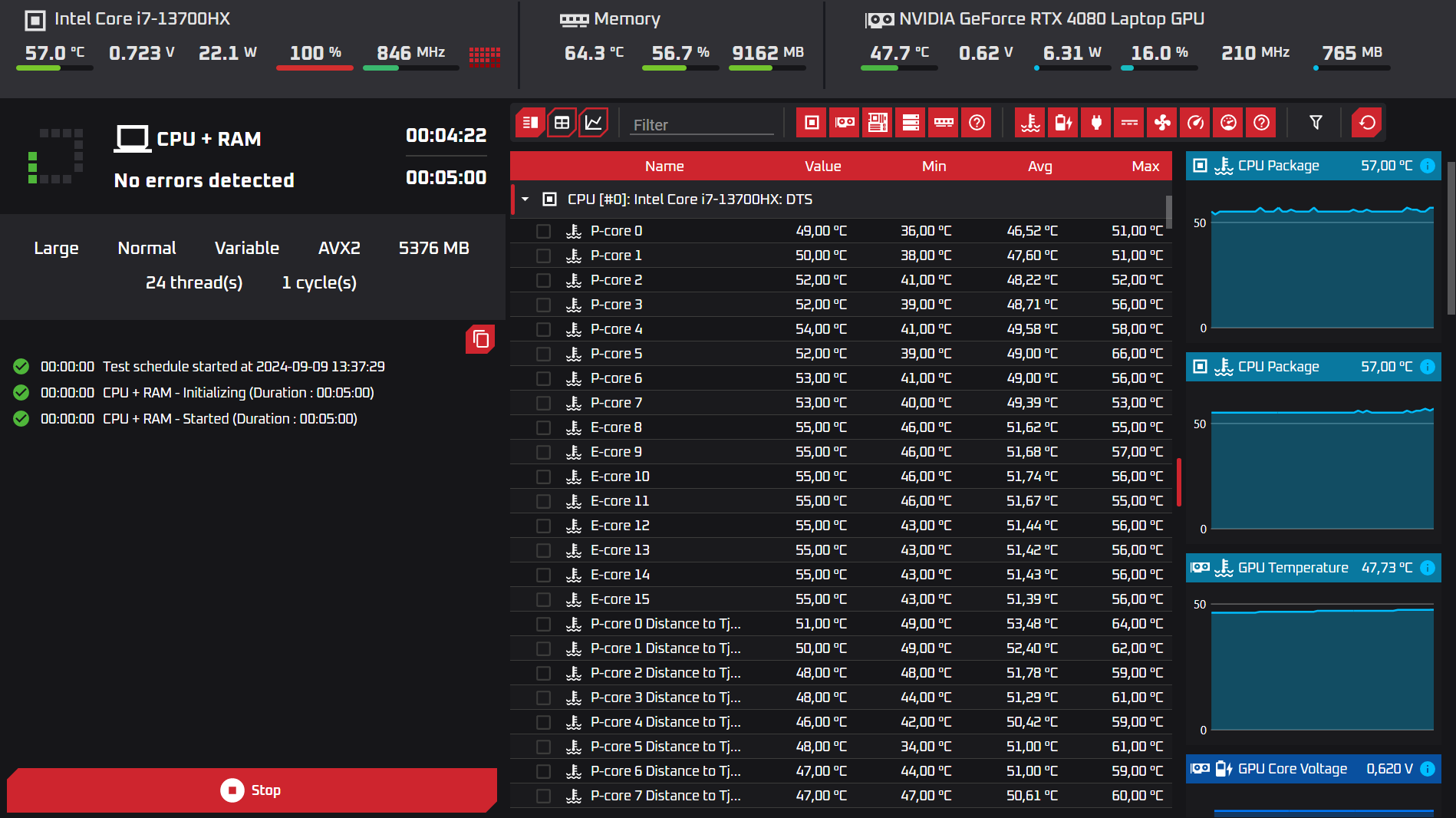This screenshot has height=818, width=1456.
Task: Open info for GPU Core Voltage graph
Action: [x=1428, y=769]
